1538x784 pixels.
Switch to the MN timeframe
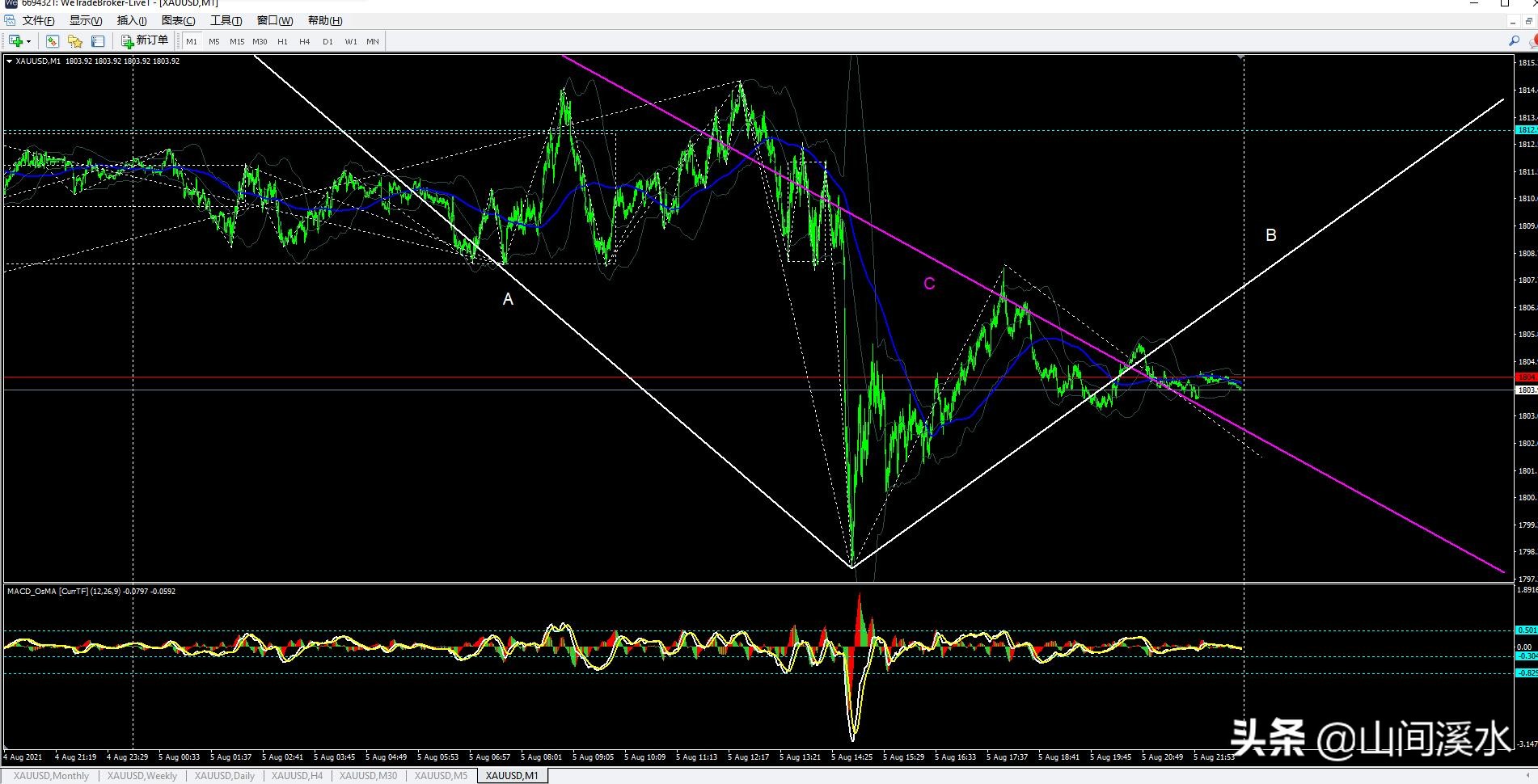click(x=373, y=41)
